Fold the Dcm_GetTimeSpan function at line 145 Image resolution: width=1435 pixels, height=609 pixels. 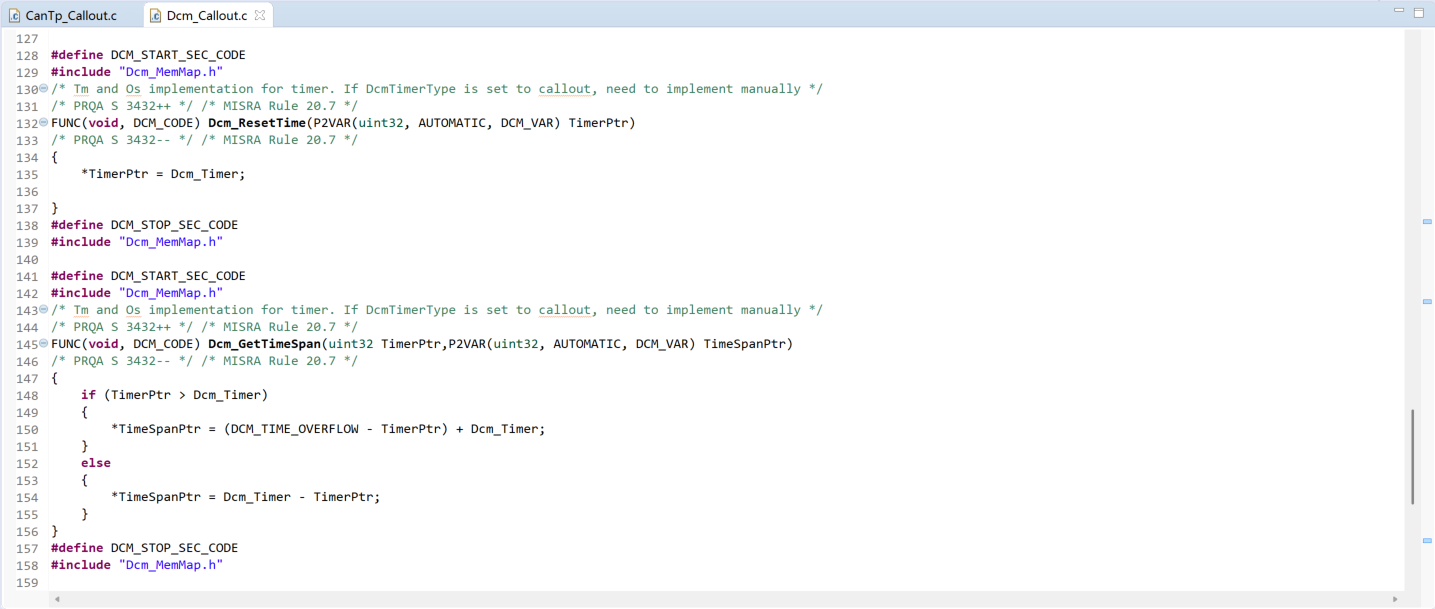point(43,344)
